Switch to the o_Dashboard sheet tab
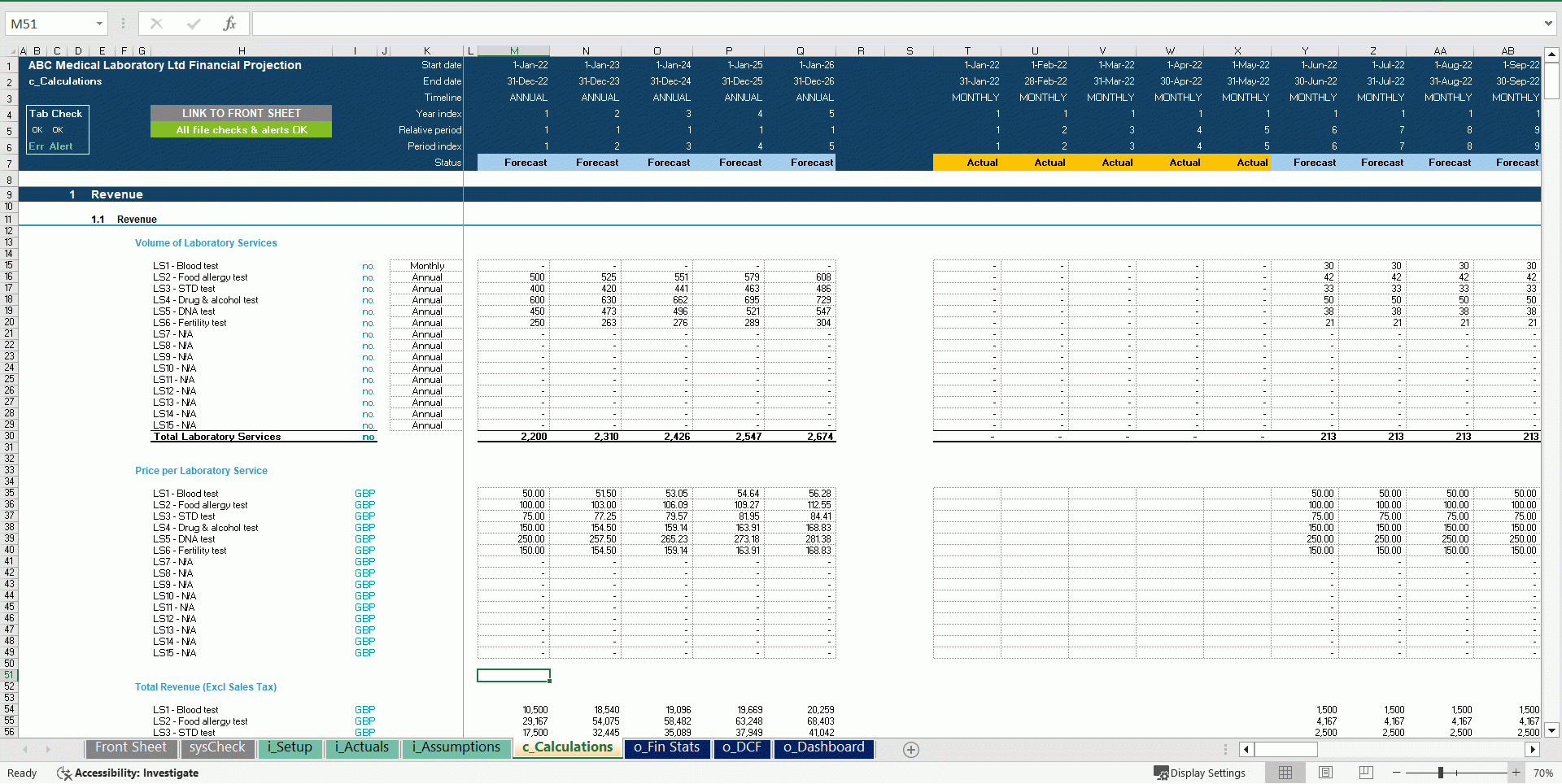This screenshot has height=784, width=1562. (823, 747)
